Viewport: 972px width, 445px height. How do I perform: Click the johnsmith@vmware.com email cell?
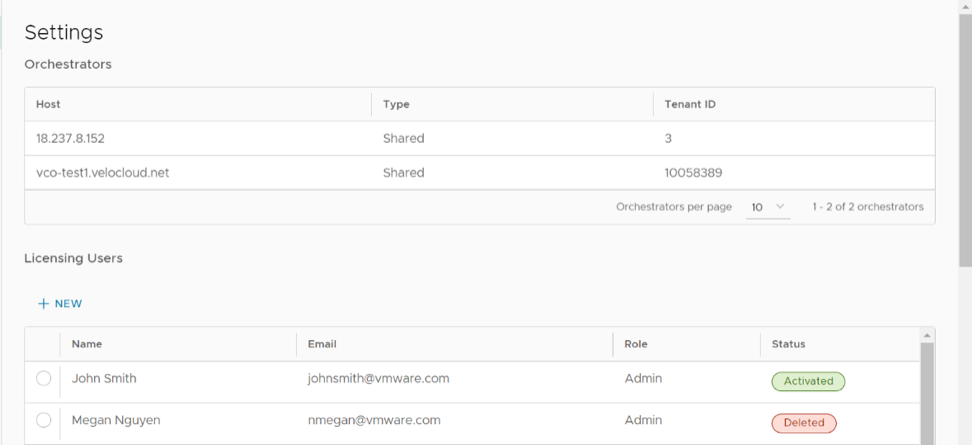pyautogui.click(x=378, y=379)
